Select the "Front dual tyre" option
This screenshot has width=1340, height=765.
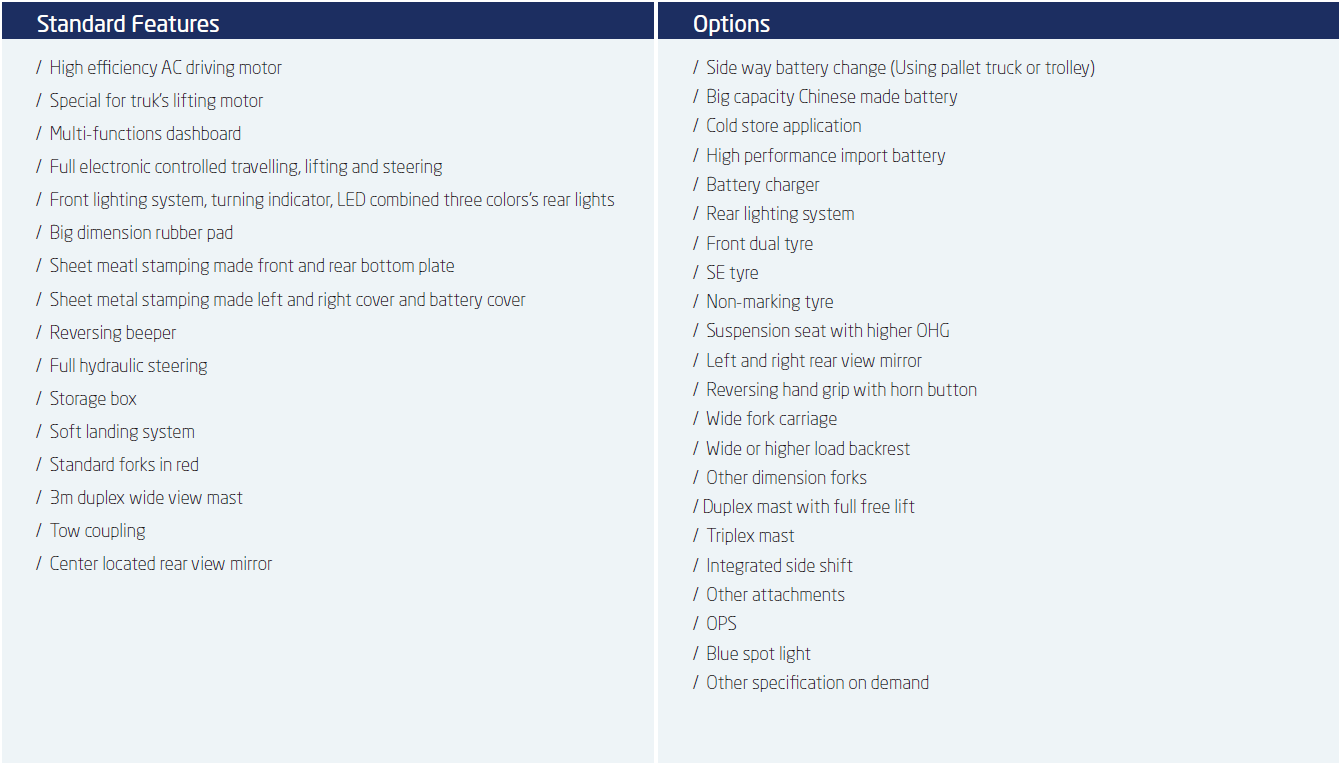point(760,244)
